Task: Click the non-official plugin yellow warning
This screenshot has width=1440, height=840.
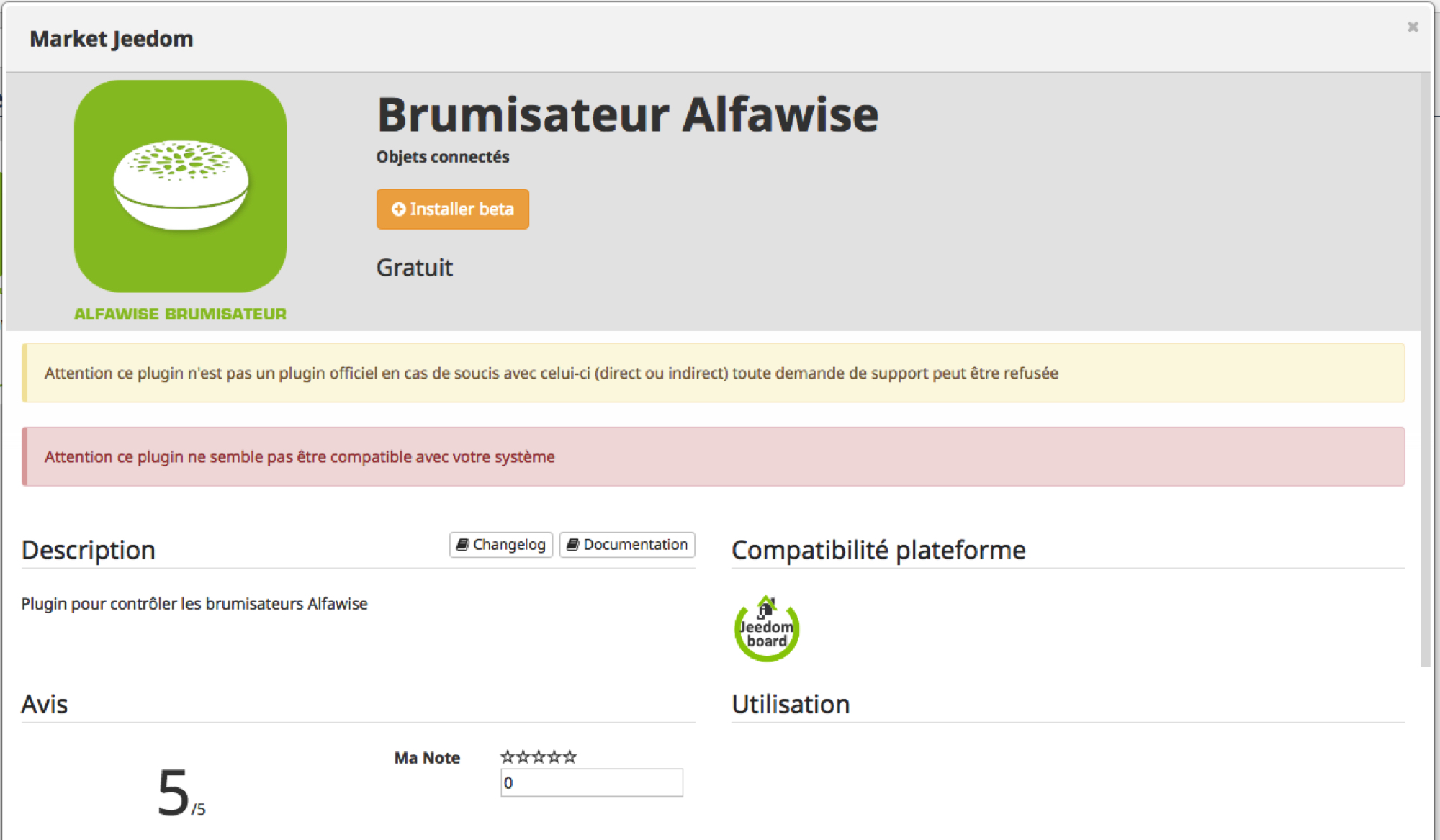Action: pyautogui.click(x=713, y=373)
